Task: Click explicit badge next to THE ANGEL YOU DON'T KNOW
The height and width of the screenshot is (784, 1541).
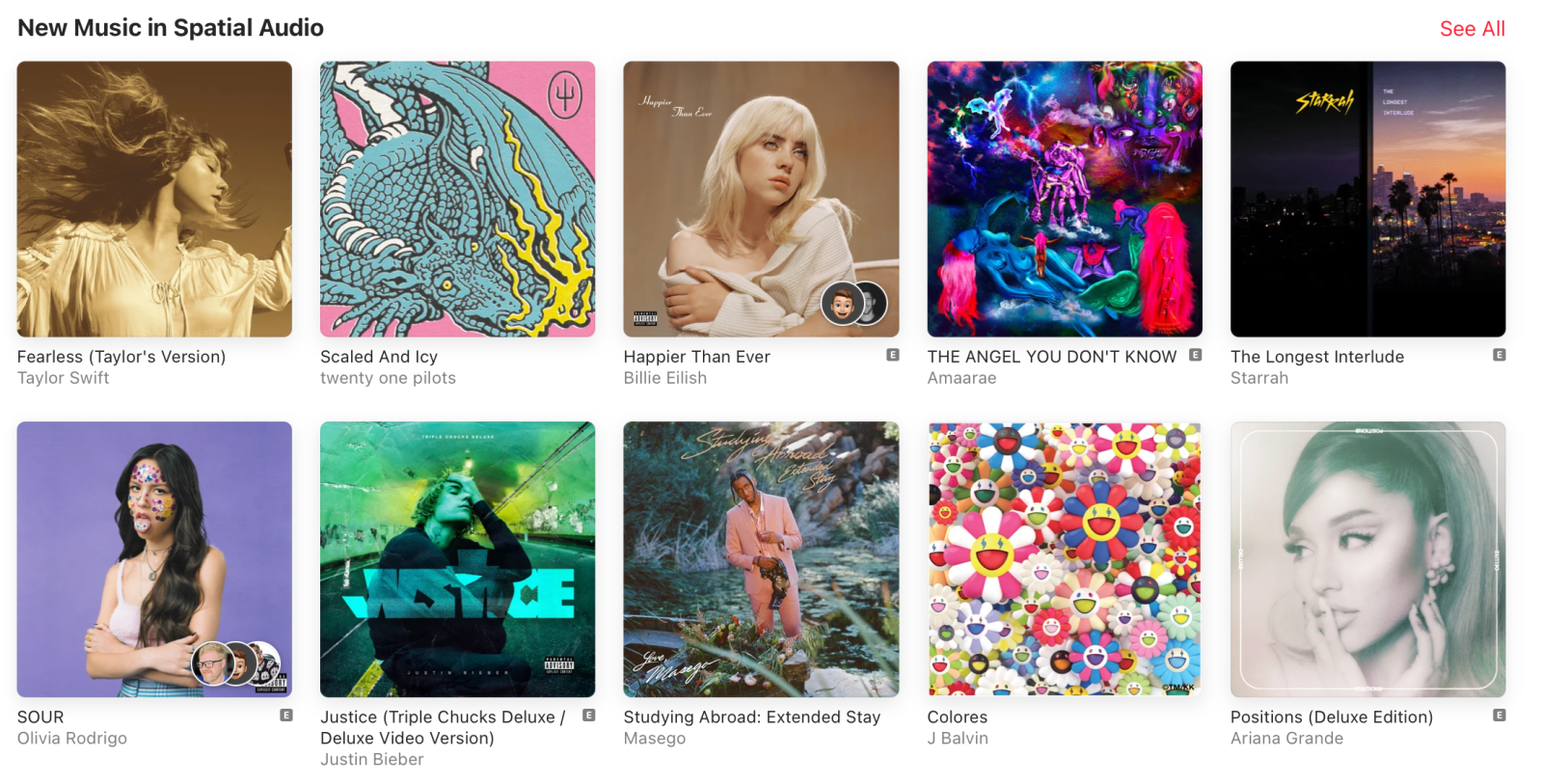Action: [x=1196, y=355]
